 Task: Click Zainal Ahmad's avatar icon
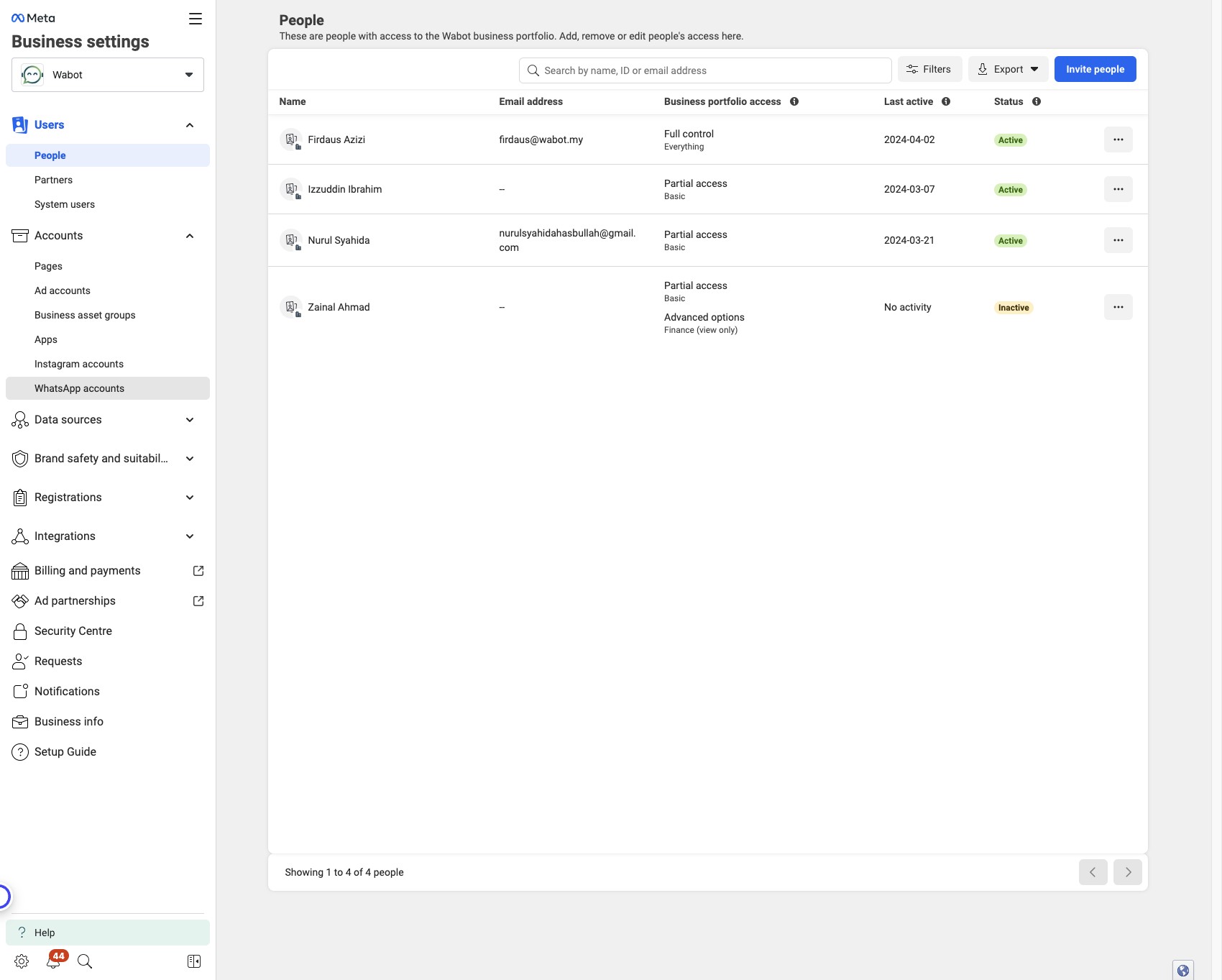click(291, 307)
